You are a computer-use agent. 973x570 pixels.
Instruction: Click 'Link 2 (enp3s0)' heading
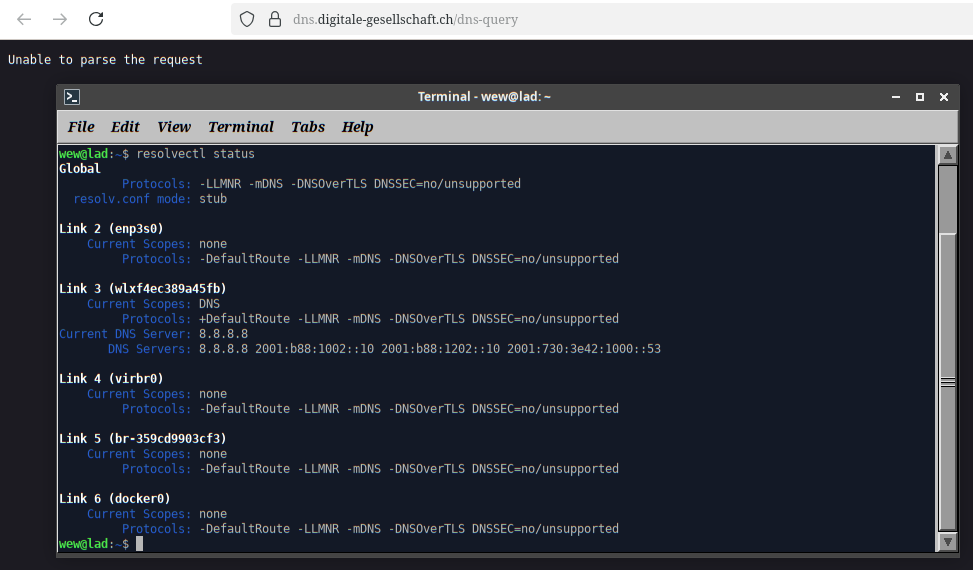point(111,229)
